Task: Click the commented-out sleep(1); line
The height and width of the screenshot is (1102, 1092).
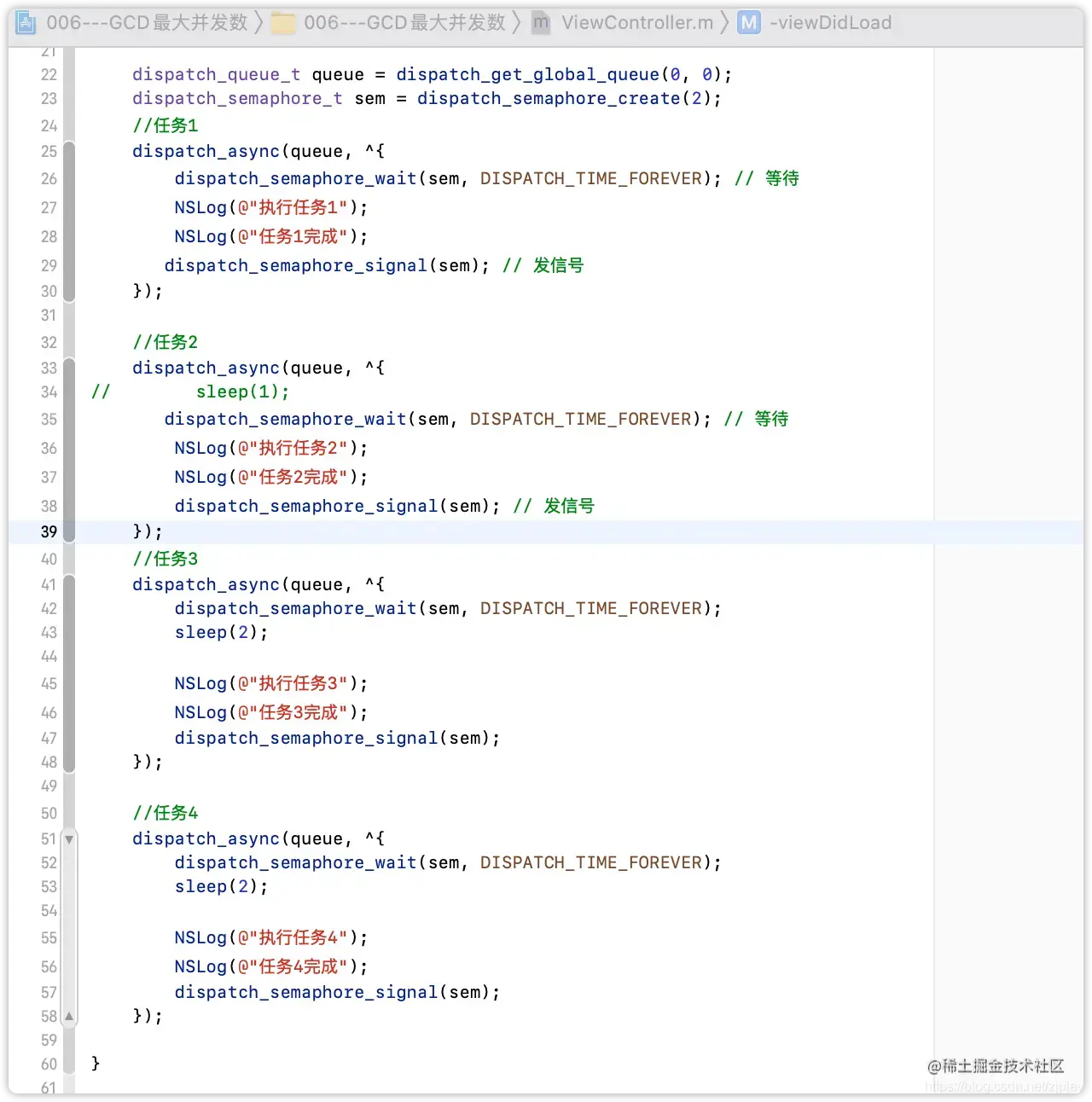Action: click(243, 392)
